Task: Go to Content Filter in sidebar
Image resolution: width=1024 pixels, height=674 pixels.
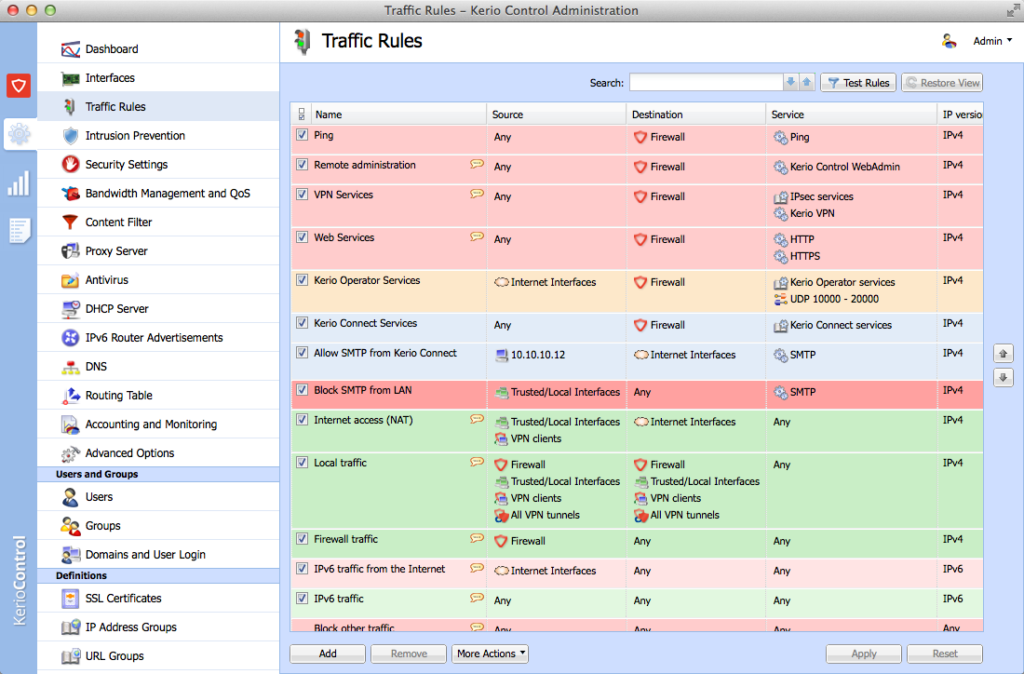Action: (118, 222)
